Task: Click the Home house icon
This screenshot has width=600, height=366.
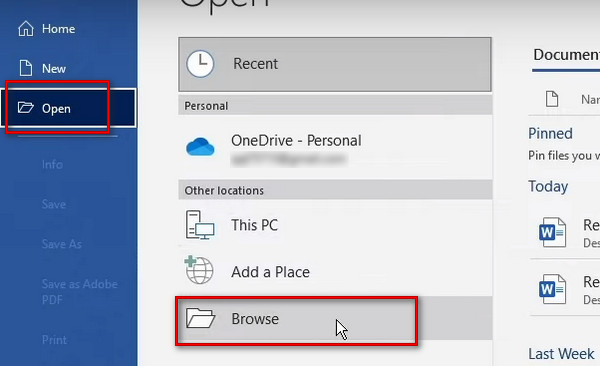Action: [x=26, y=29]
